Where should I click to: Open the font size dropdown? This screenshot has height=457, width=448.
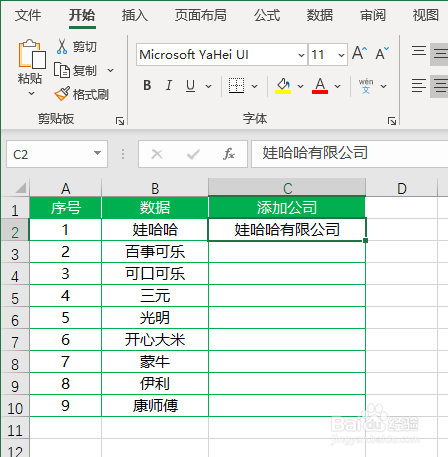click(x=341, y=55)
